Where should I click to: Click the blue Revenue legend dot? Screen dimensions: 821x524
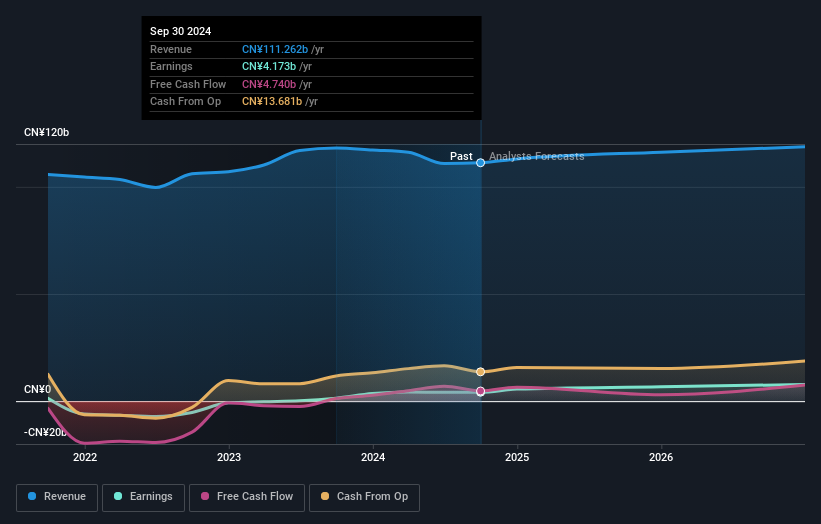click(32, 496)
